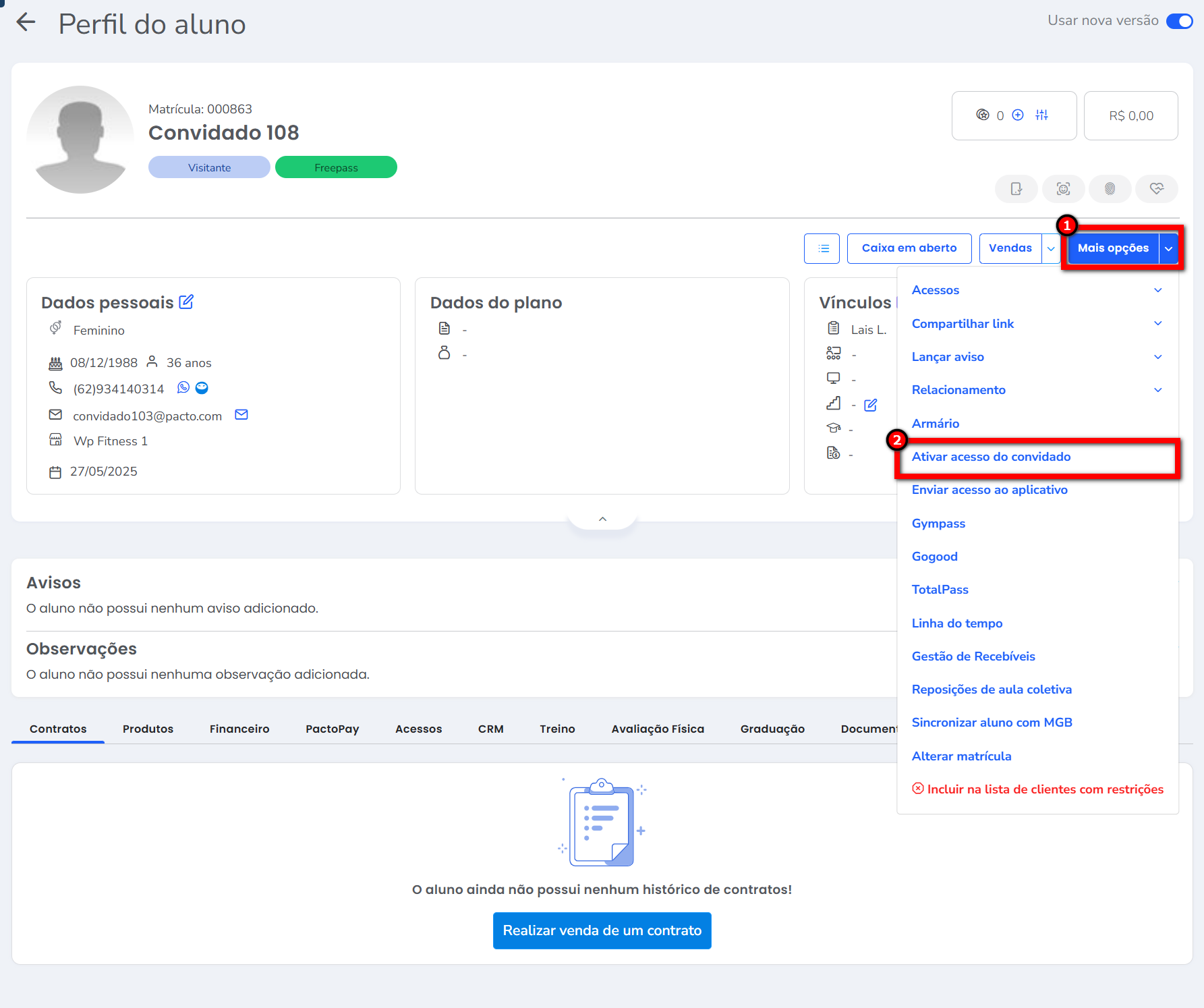Viewport: 1204px width, 1008px height.
Task: Open facial recognition icon button
Action: click(1063, 189)
